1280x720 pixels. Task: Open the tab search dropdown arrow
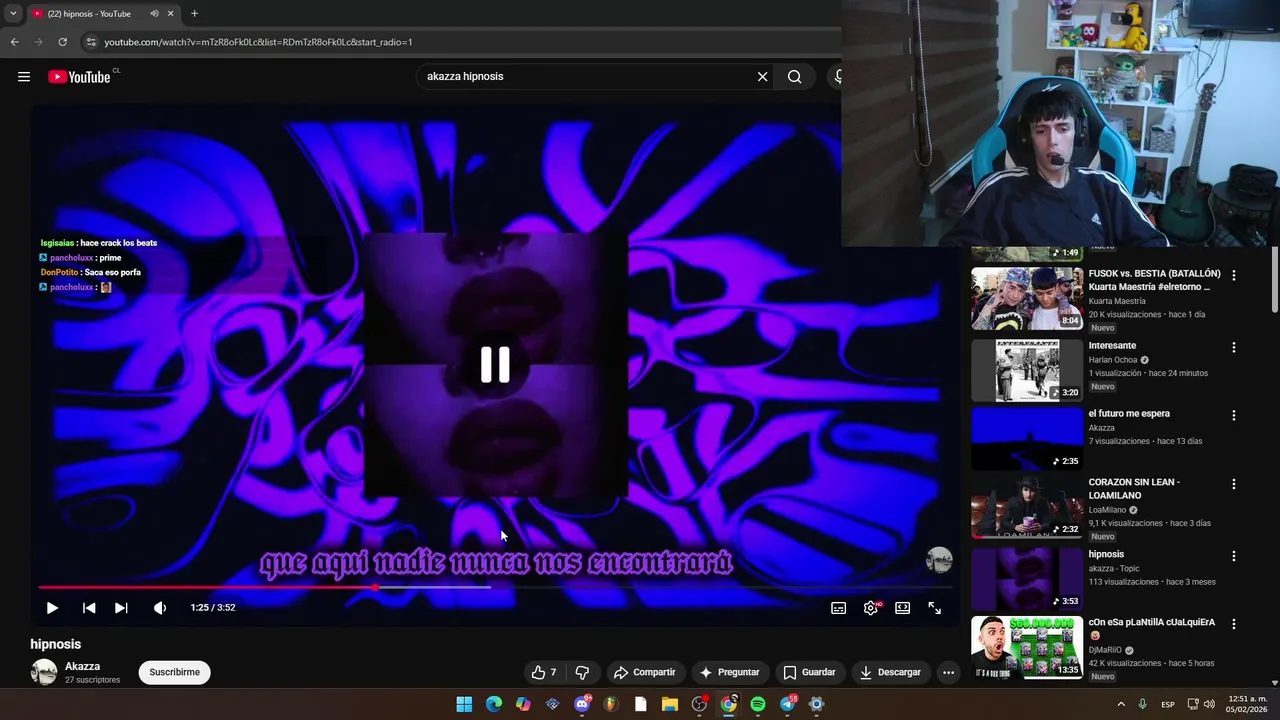coord(13,14)
